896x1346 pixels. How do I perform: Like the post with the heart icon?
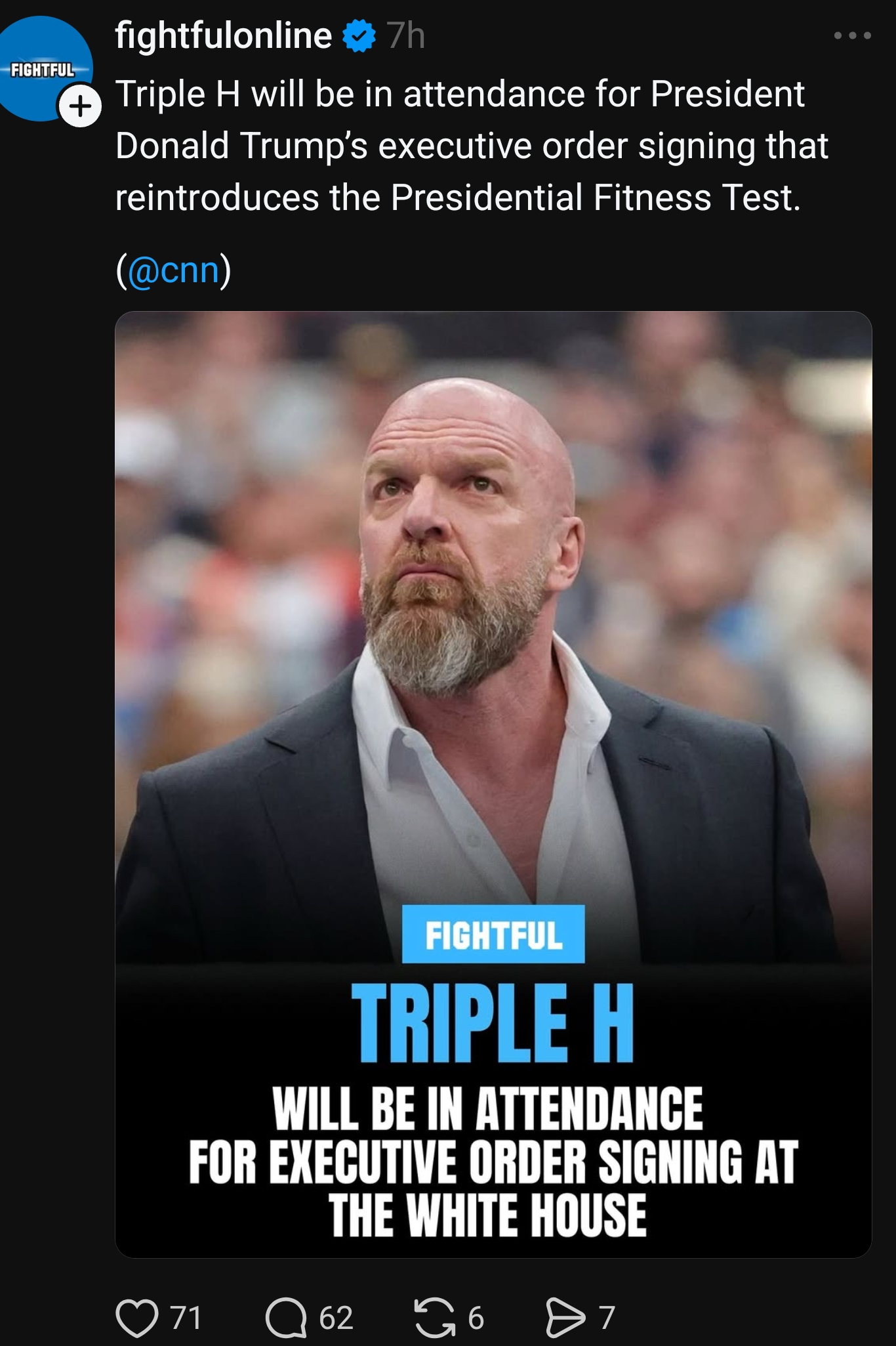pos(137,1318)
